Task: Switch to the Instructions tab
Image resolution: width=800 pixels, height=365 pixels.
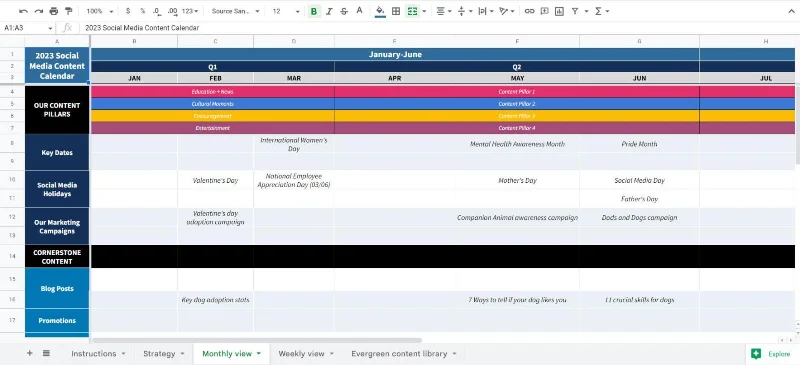Action: (x=98, y=354)
